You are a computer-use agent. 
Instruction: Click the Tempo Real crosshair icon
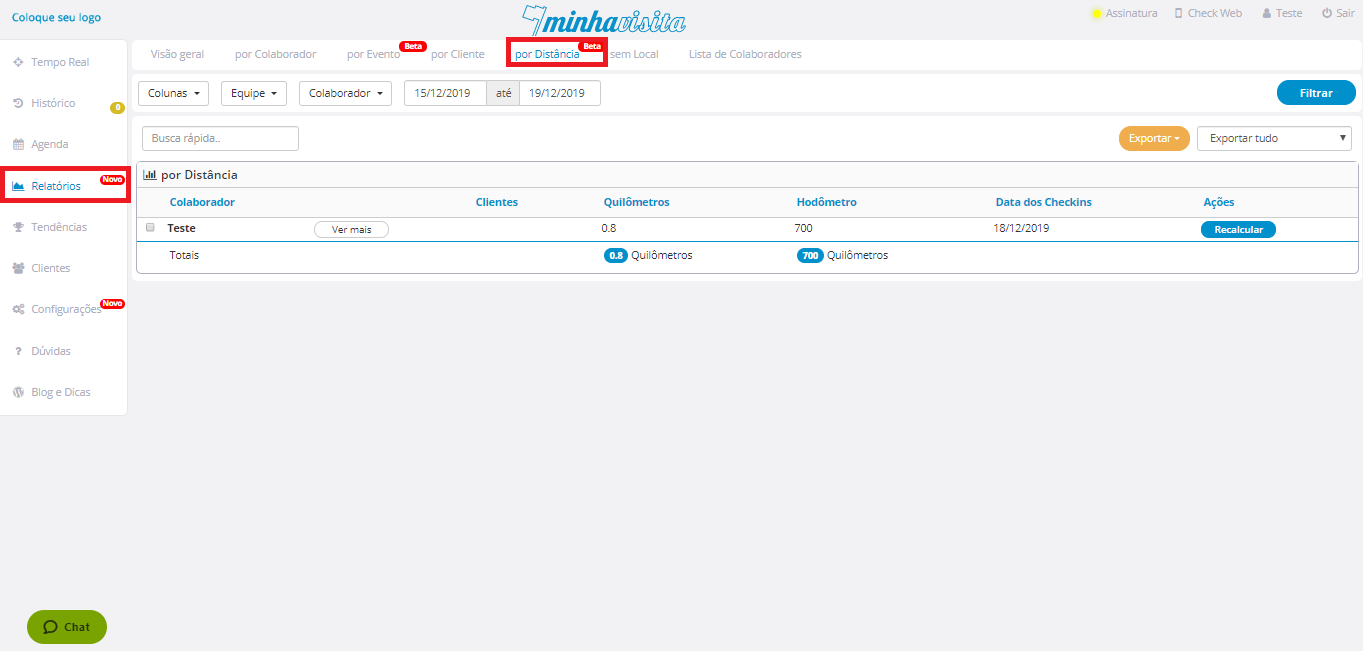(x=18, y=62)
